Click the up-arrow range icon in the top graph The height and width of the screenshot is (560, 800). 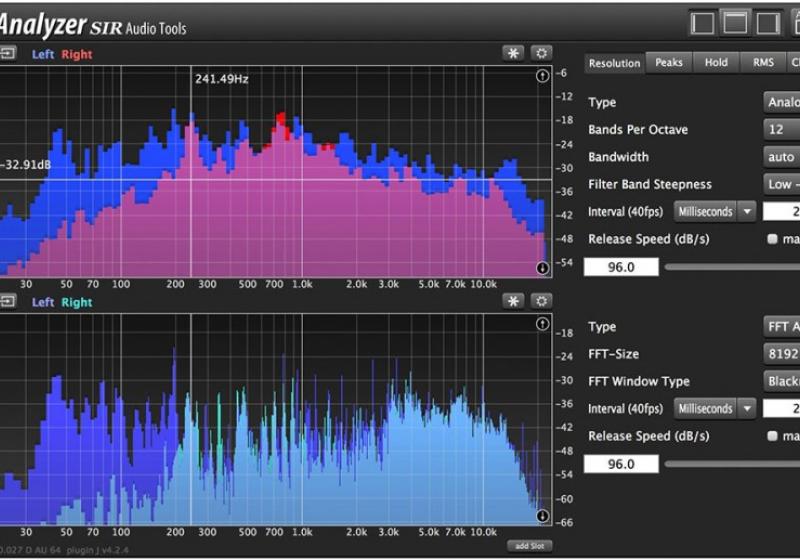coord(542,75)
